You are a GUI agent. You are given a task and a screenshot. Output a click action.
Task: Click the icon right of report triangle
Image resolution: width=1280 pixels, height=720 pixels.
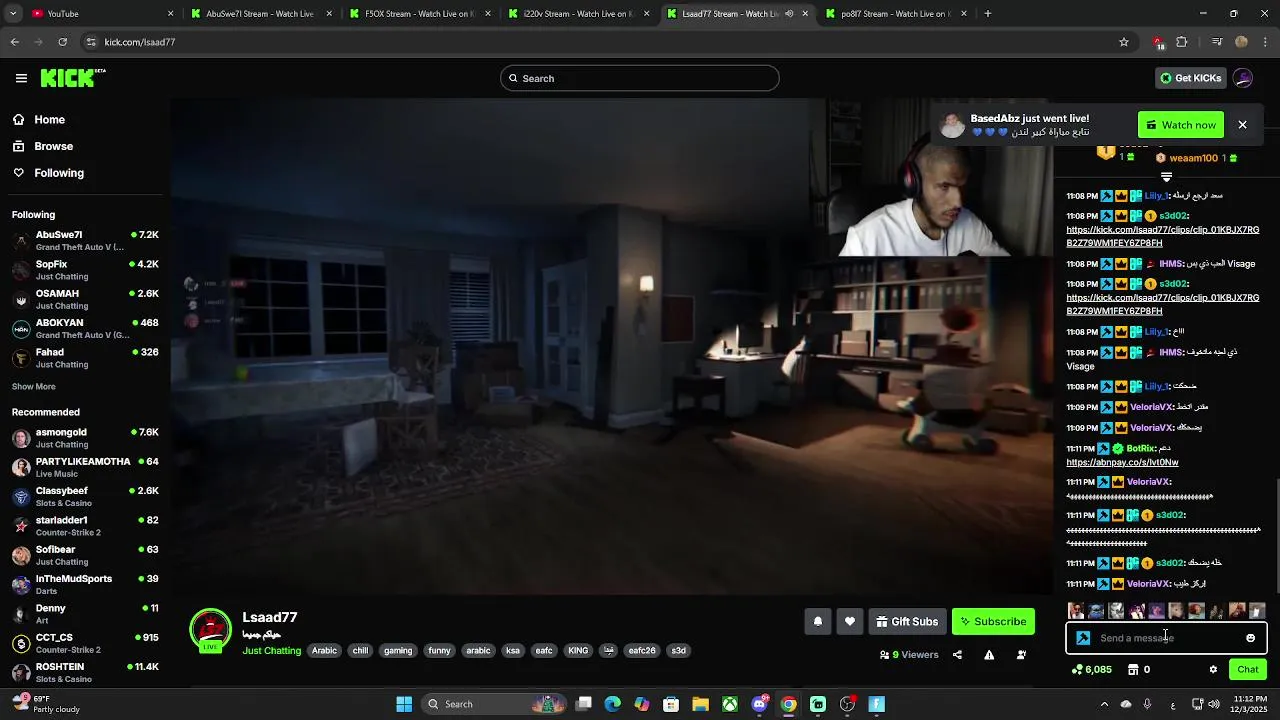click(1021, 655)
